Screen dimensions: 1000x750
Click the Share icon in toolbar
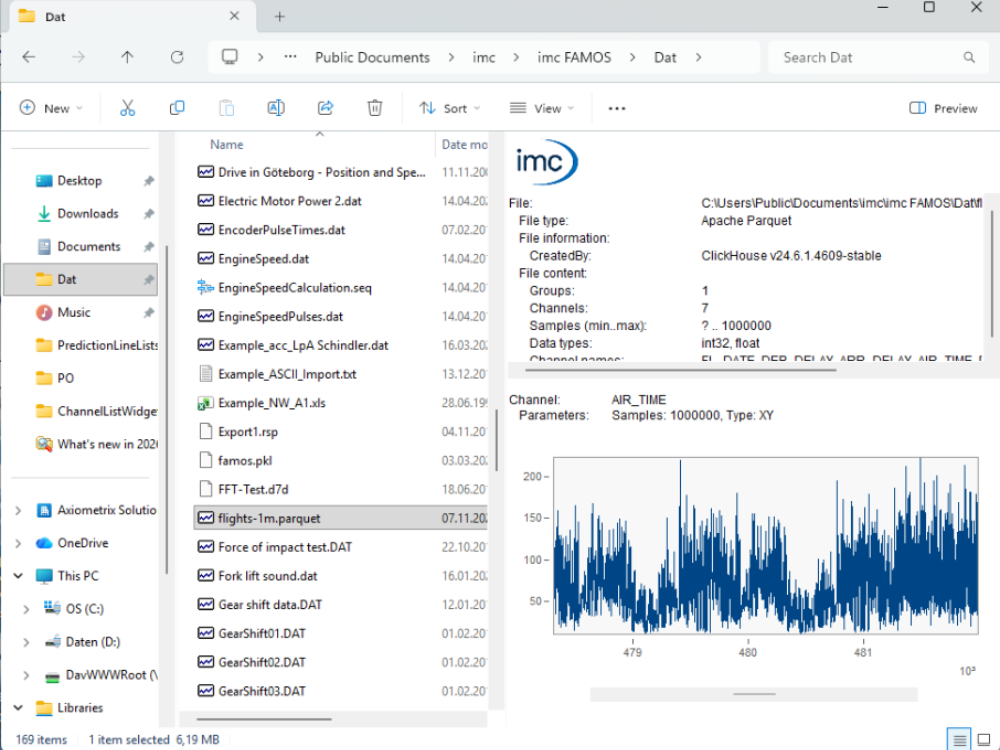[x=325, y=108]
